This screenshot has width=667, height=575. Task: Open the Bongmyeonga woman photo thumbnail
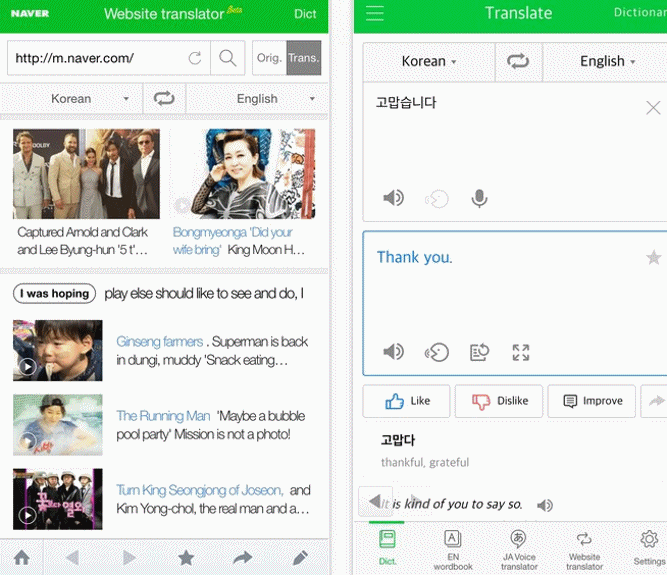pyautogui.click(x=244, y=174)
